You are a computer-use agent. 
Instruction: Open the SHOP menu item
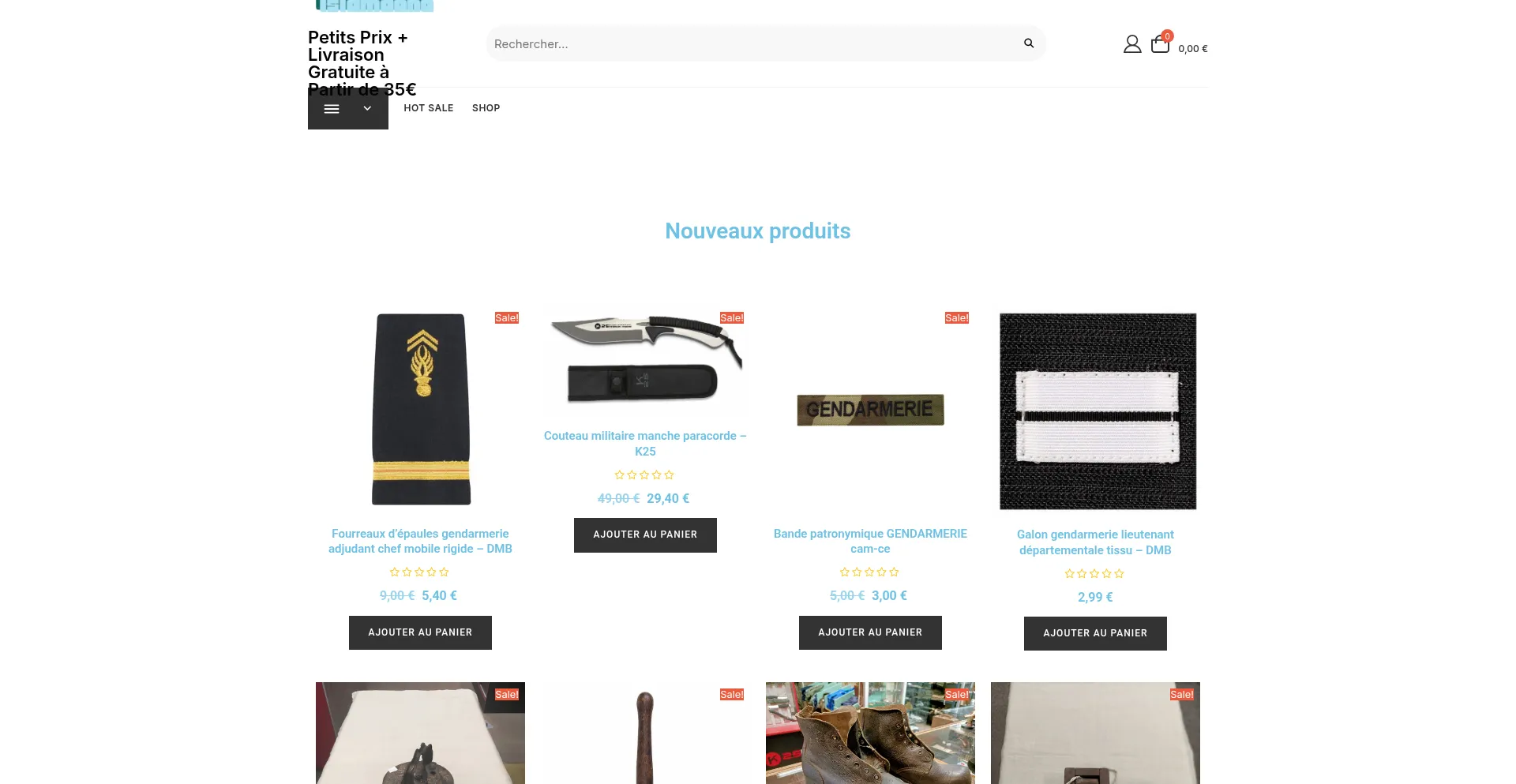coord(486,108)
